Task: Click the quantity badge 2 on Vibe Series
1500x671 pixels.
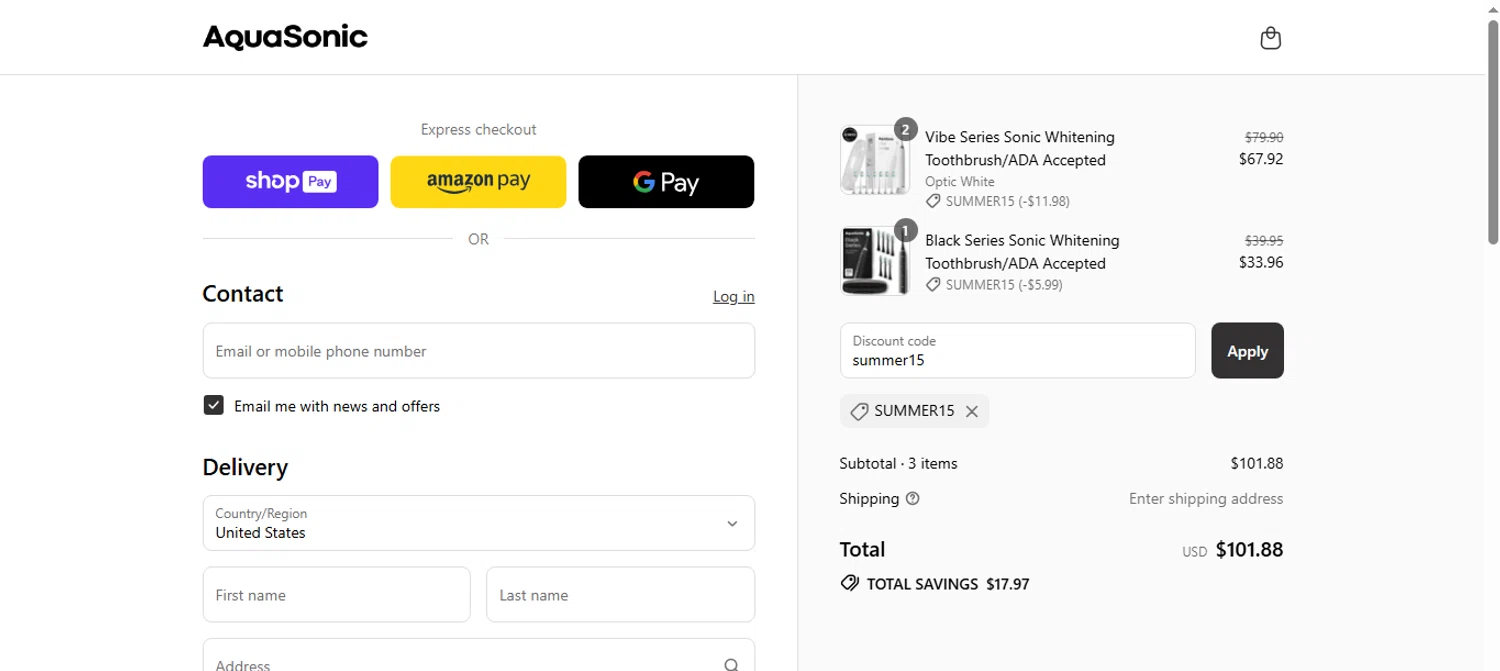Action: (x=905, y=128)
